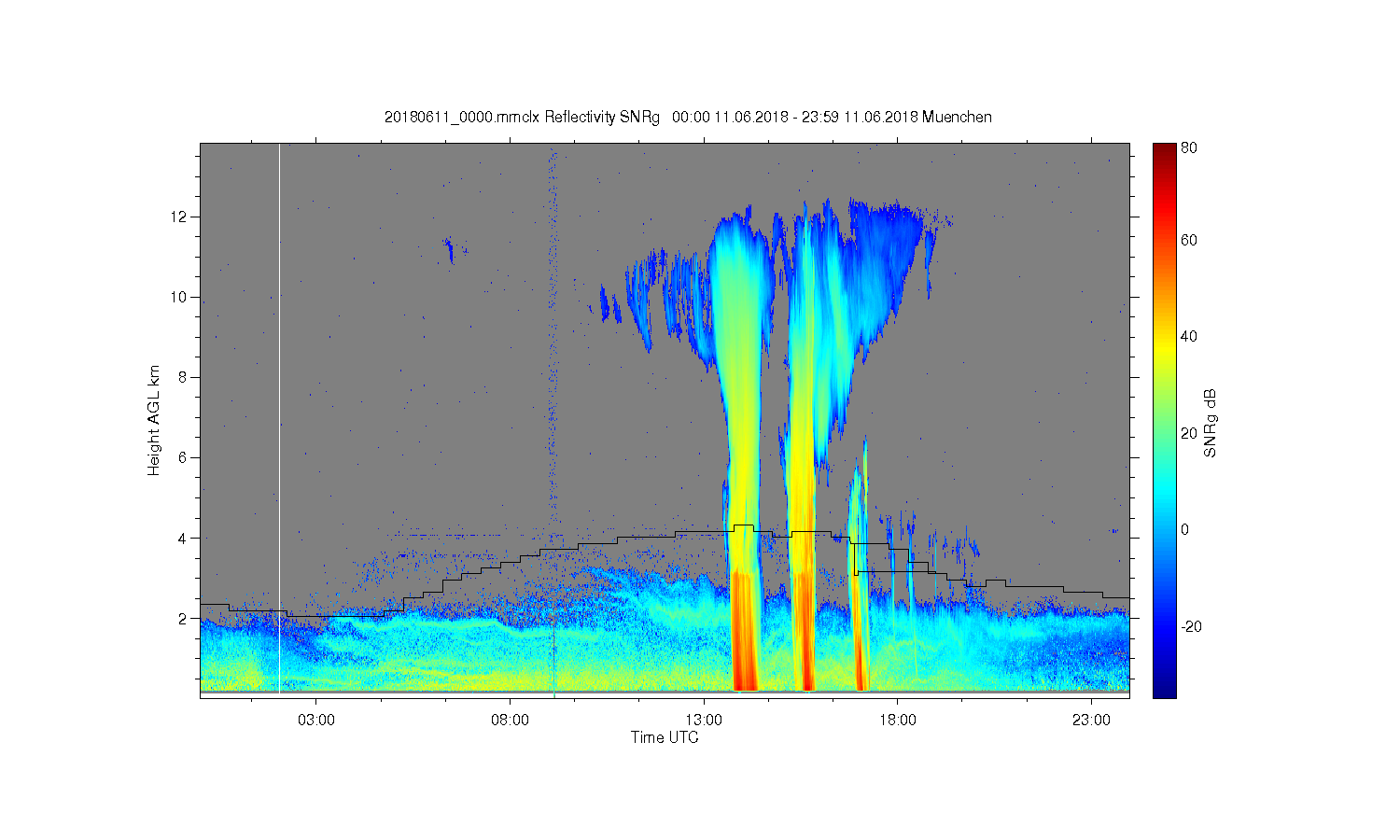Click the SNRg colorbar gradient
This screenshot has height=840, width=1400.
pyautogui.click(x=1164, y=420)
